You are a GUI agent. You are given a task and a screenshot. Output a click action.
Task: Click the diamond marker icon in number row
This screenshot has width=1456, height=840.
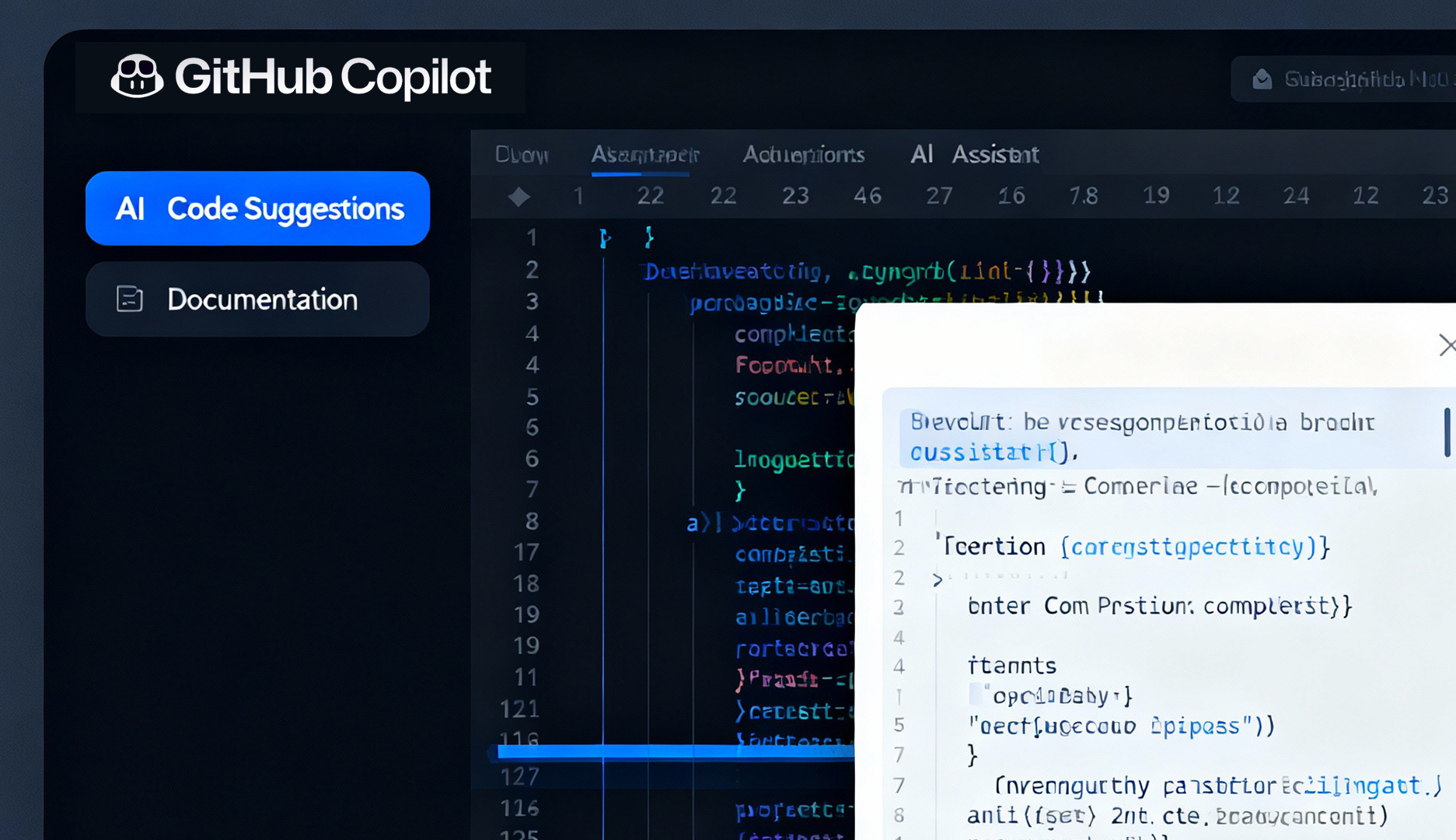point(519,196)
